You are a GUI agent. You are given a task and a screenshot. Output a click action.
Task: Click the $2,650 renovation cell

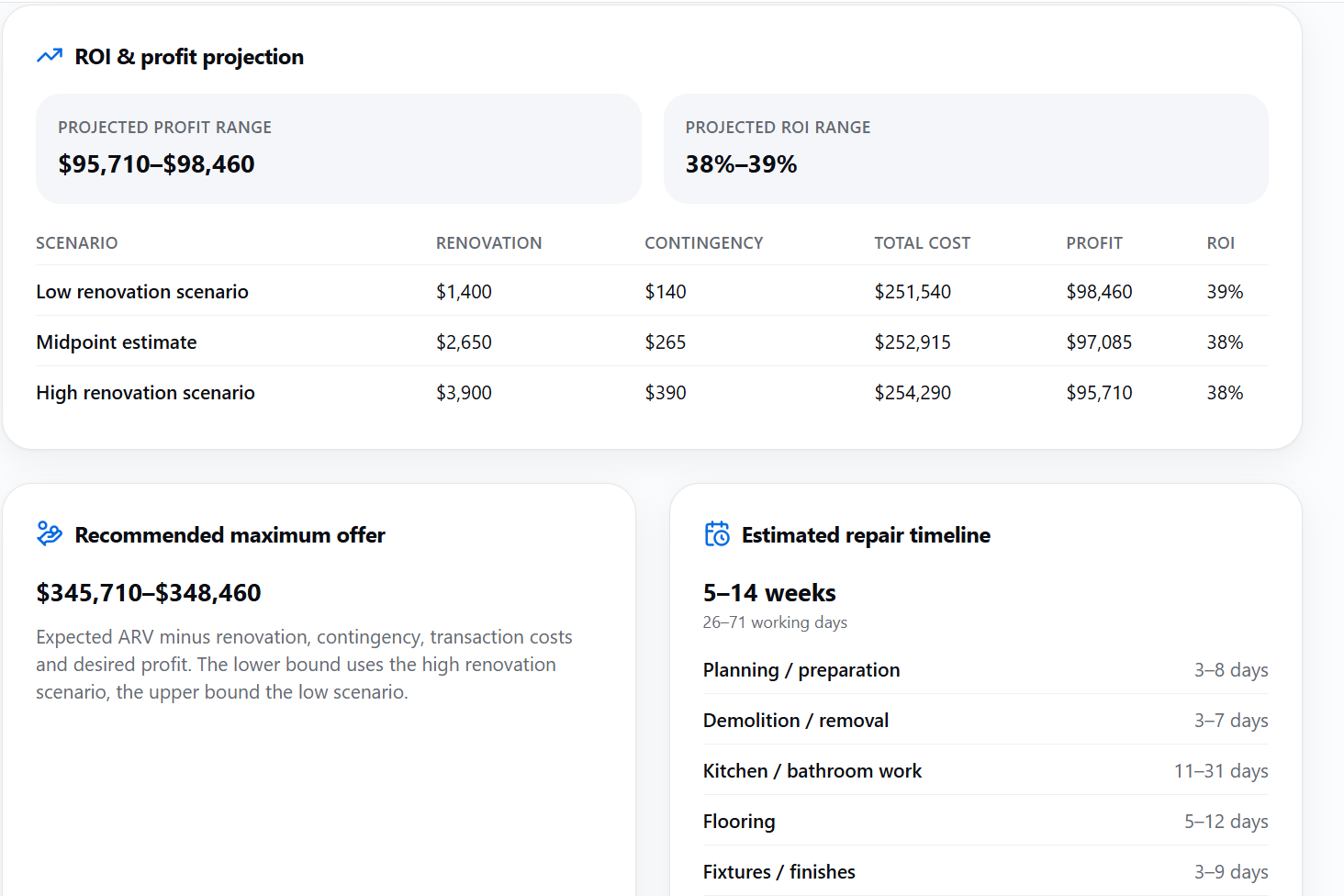coord(464,342)
